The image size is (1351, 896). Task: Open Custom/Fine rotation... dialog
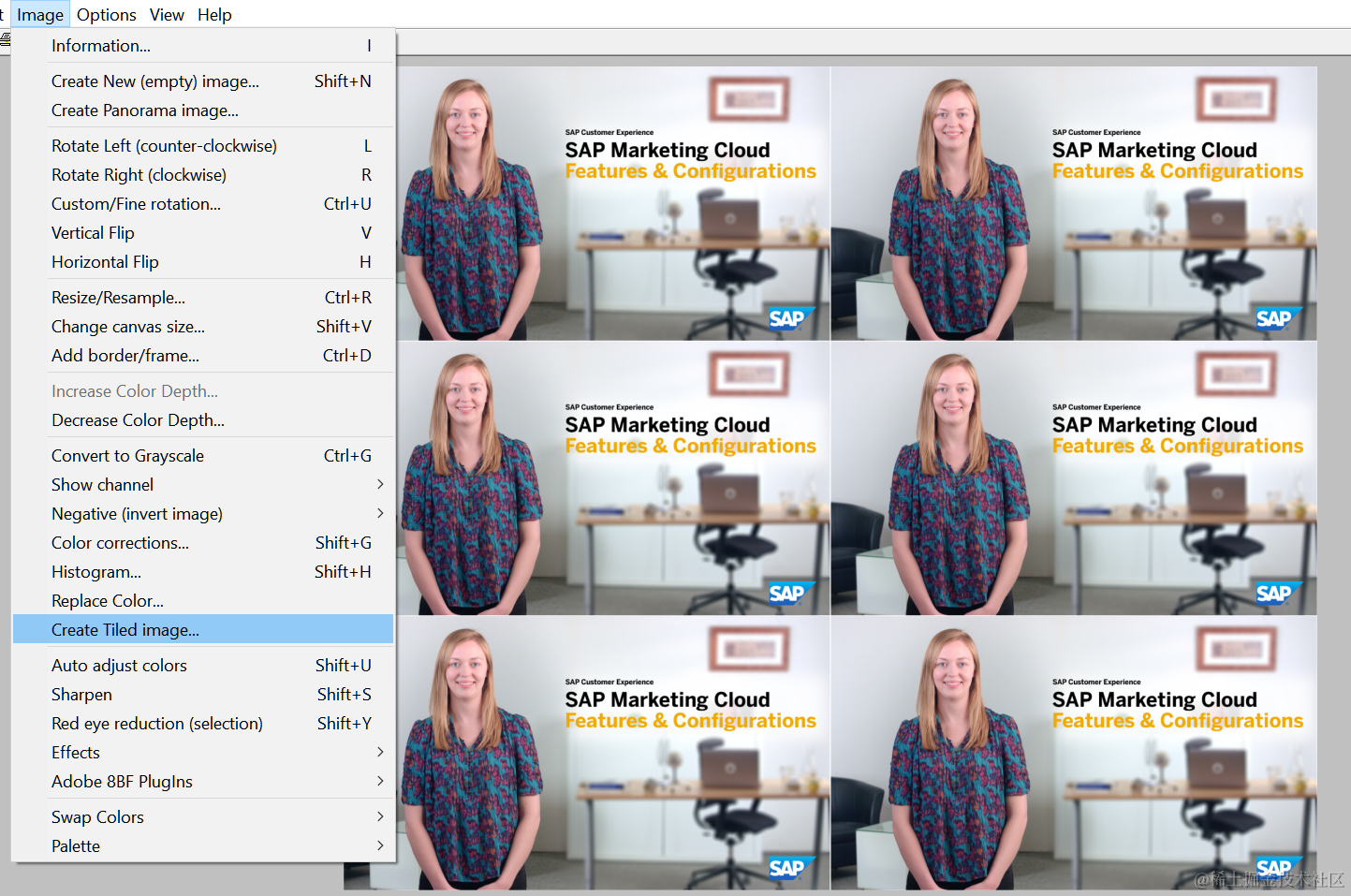coord(203,204)
